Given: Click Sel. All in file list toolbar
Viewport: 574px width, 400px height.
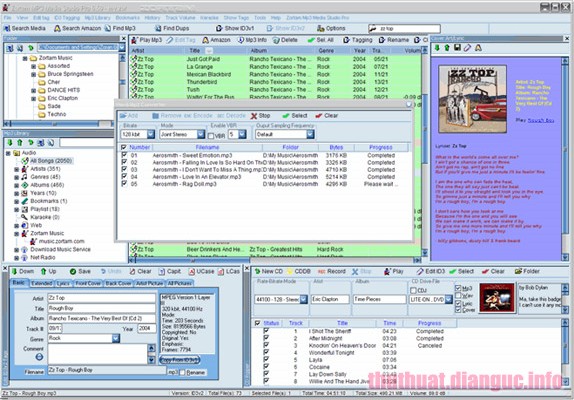Looking at the screenshot, I should [320, 40].
